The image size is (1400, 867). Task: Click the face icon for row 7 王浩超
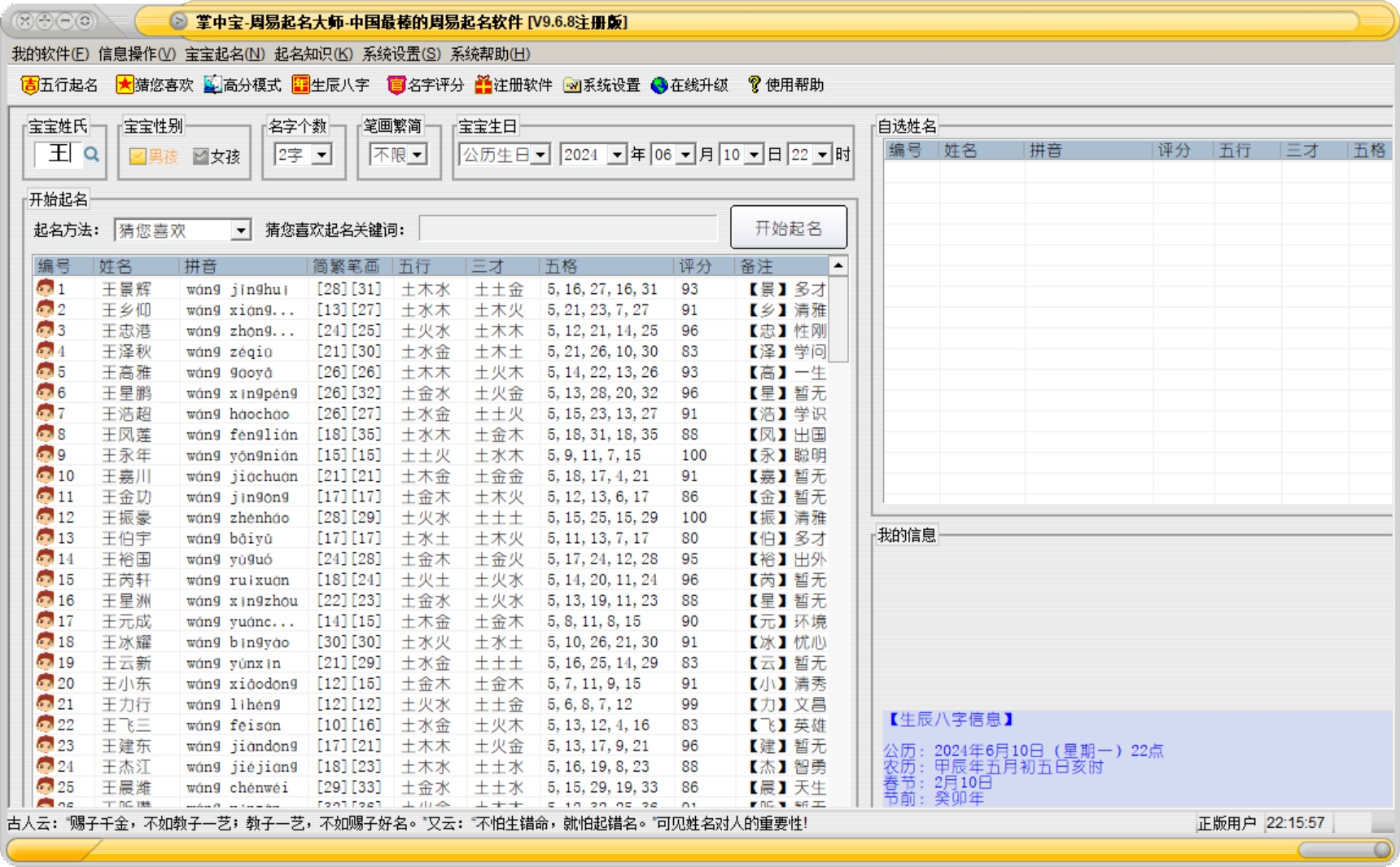[x=45, y=413]
